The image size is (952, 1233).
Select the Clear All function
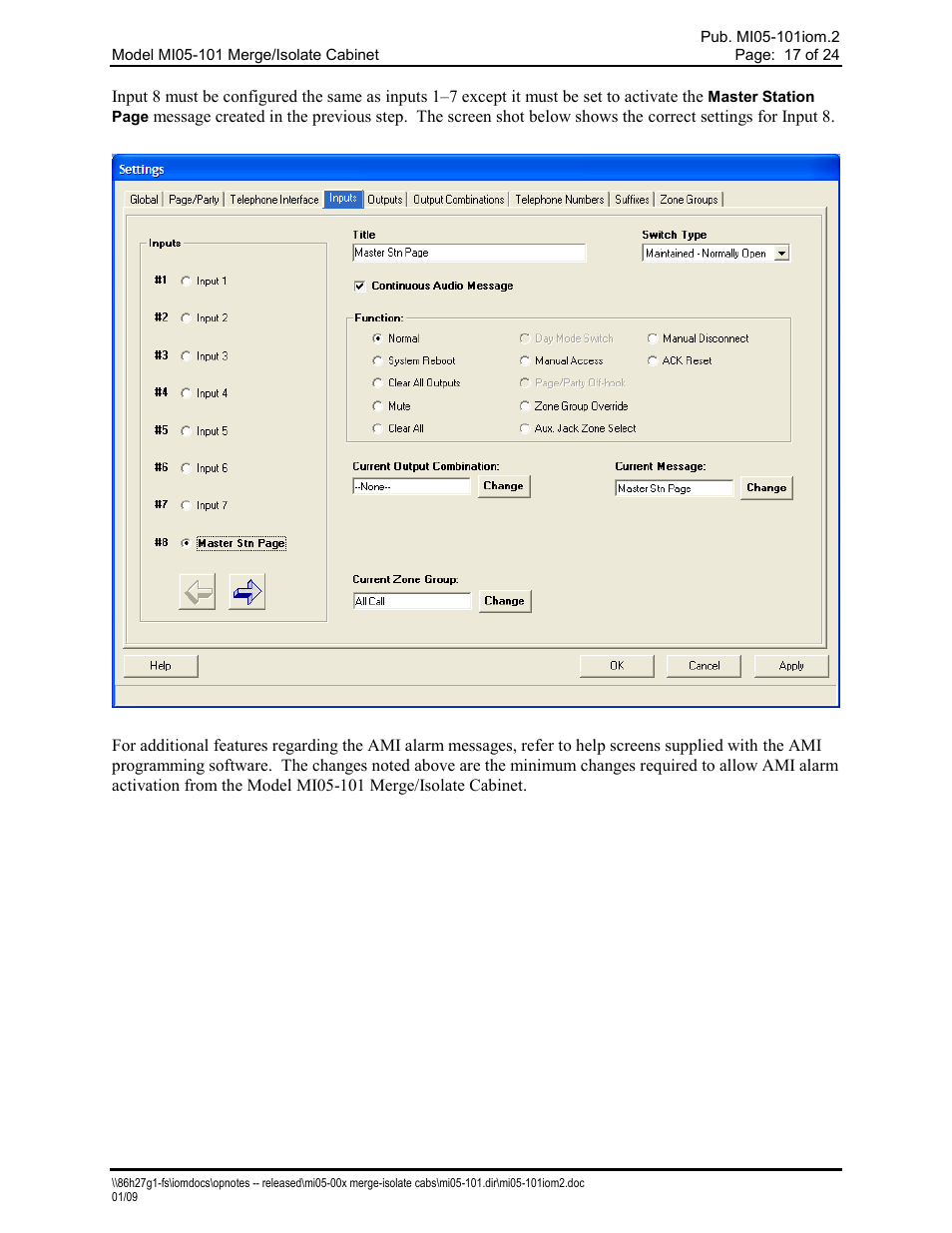coord(377,429)
